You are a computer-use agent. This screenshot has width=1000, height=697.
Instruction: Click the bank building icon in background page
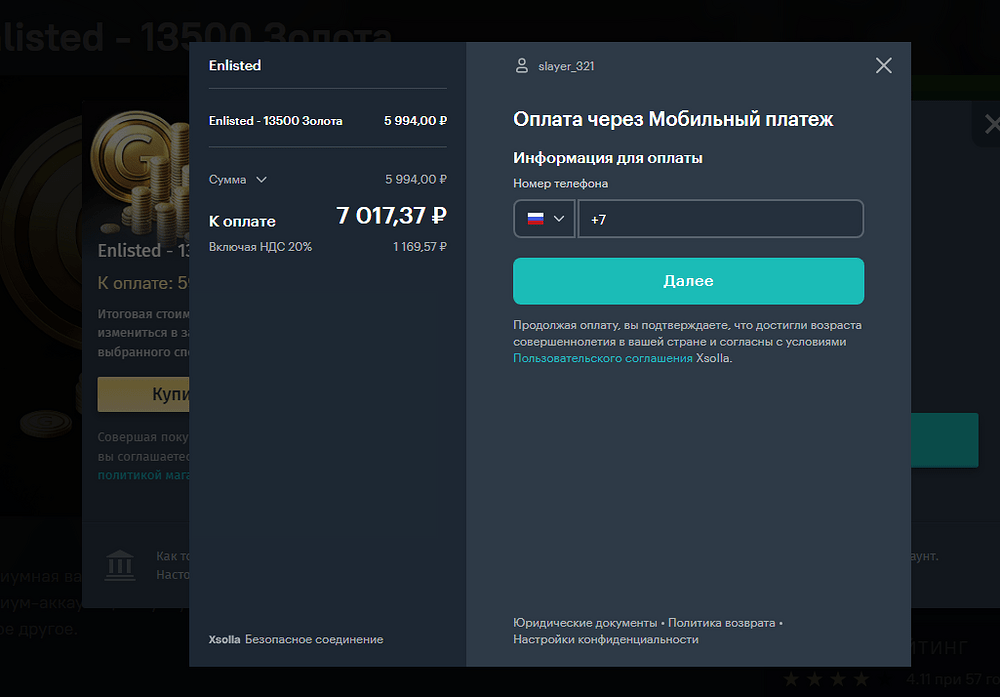point(120,565)
